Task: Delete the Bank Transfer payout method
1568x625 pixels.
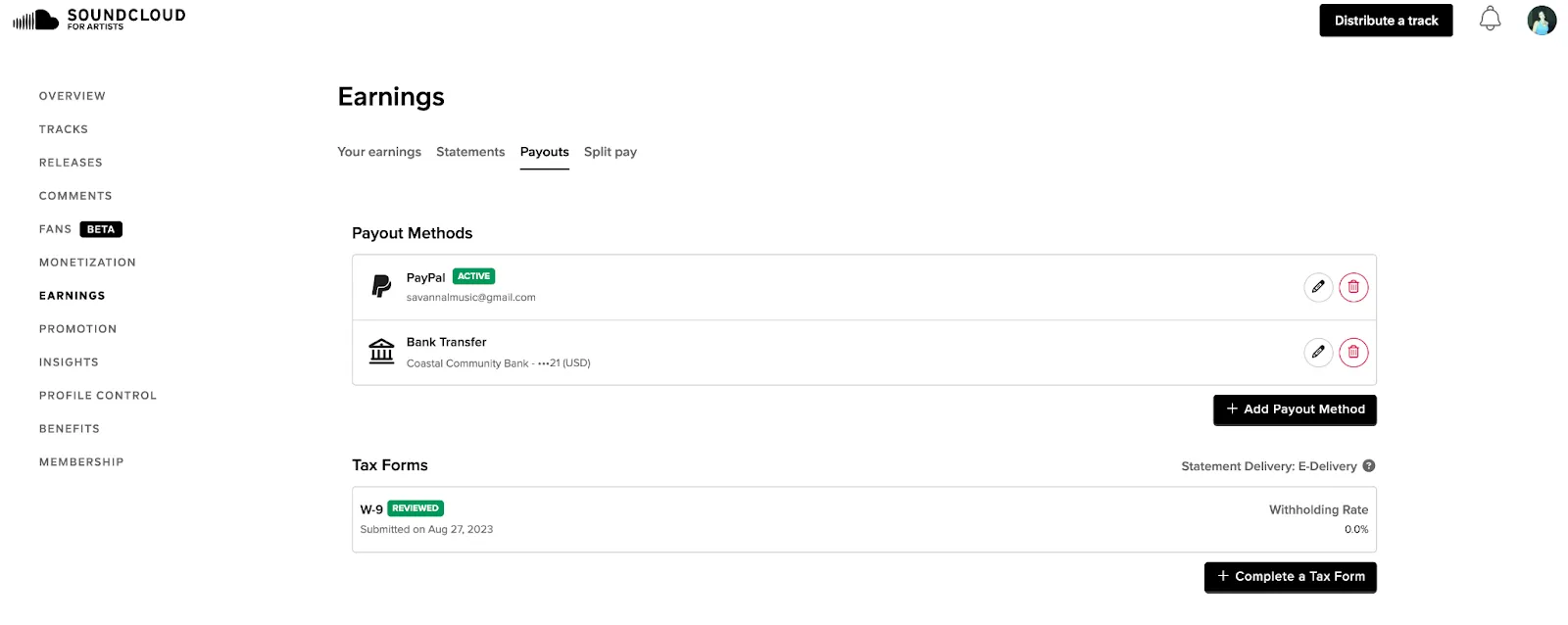Action: click(1353, 352)
